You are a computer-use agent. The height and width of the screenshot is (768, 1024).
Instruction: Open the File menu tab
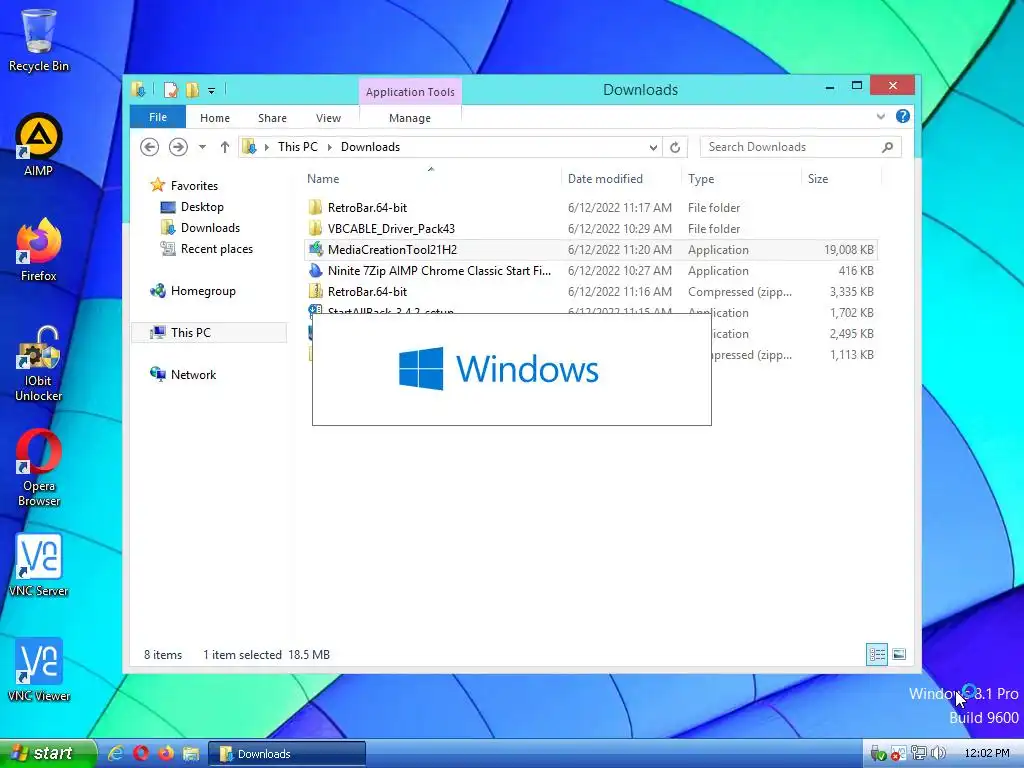pyautogui.click(x=158, y=117)
